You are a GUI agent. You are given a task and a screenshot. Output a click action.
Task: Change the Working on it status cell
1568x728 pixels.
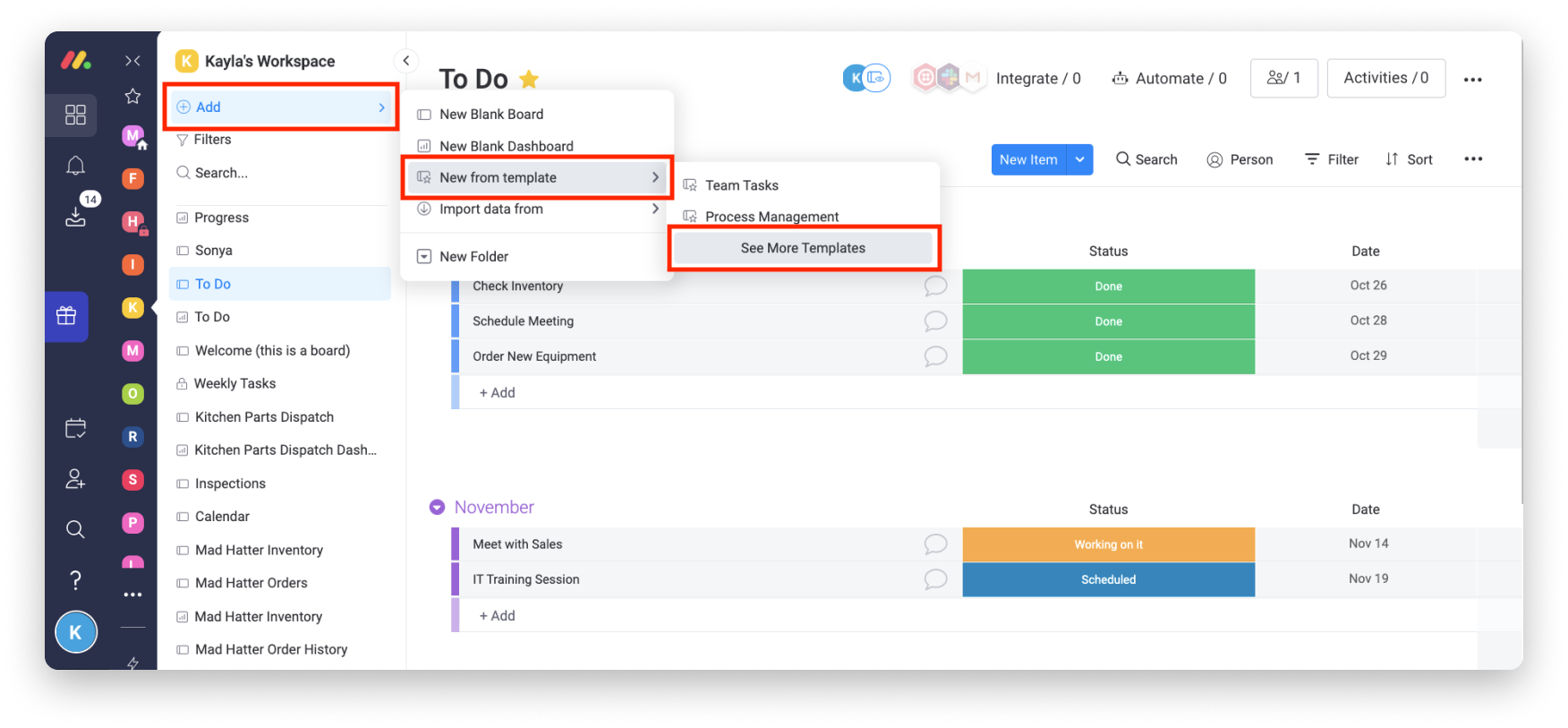(1108, 544)
